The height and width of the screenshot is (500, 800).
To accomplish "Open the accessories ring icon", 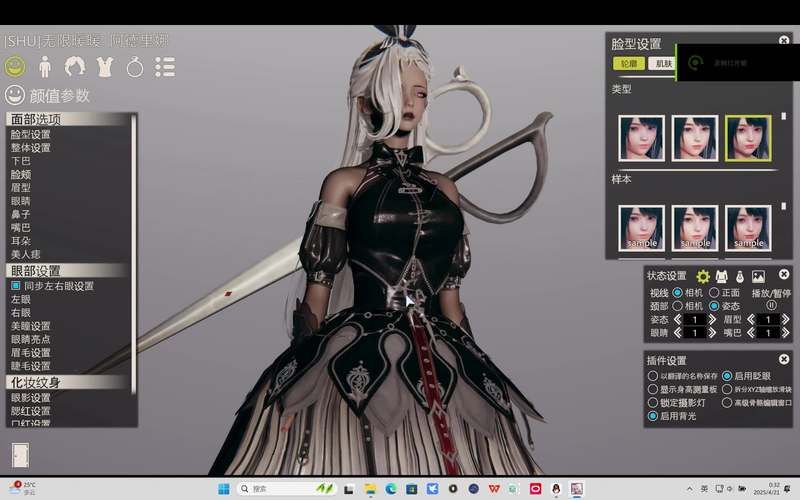I will (135, 67).
